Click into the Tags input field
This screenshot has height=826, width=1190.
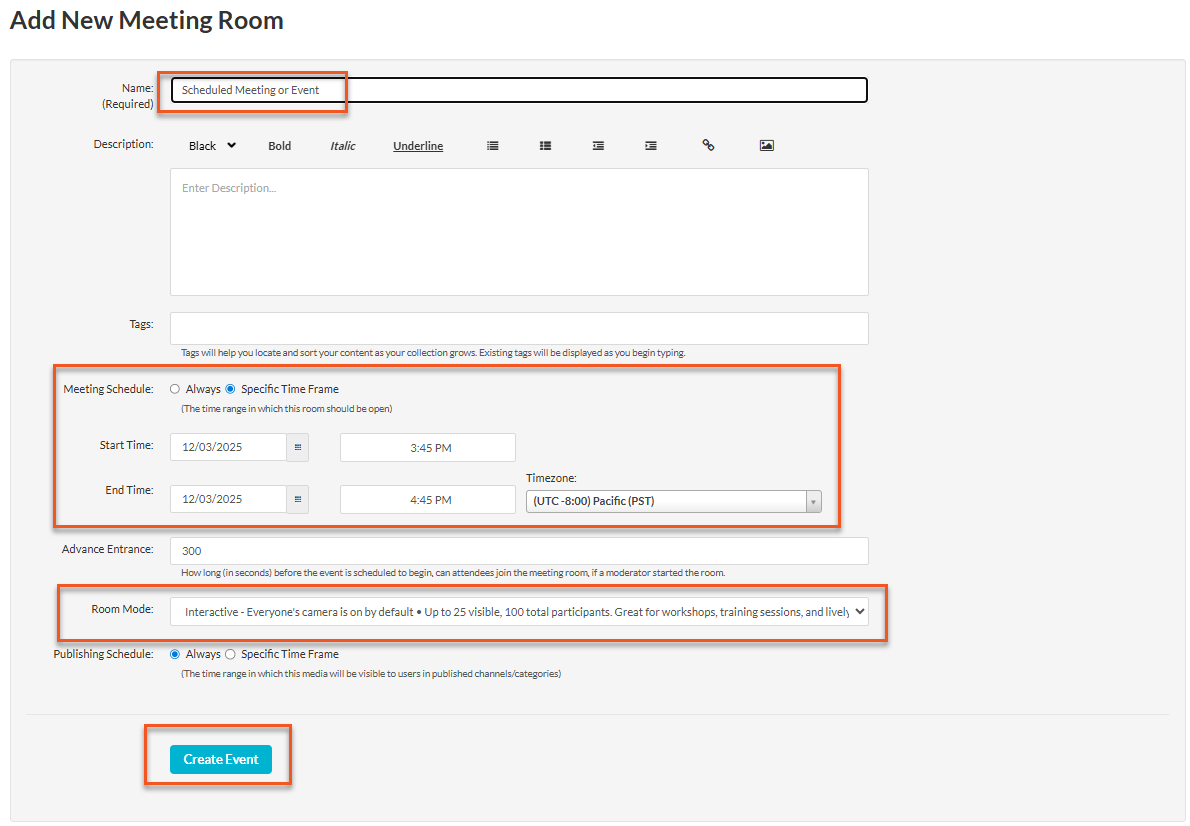pos(518,328)
